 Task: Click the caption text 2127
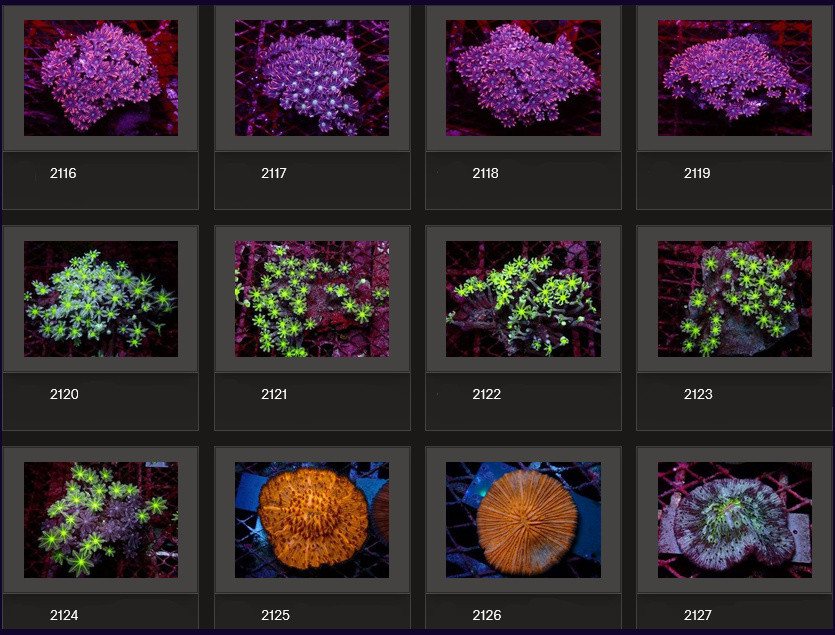[698, 615]
